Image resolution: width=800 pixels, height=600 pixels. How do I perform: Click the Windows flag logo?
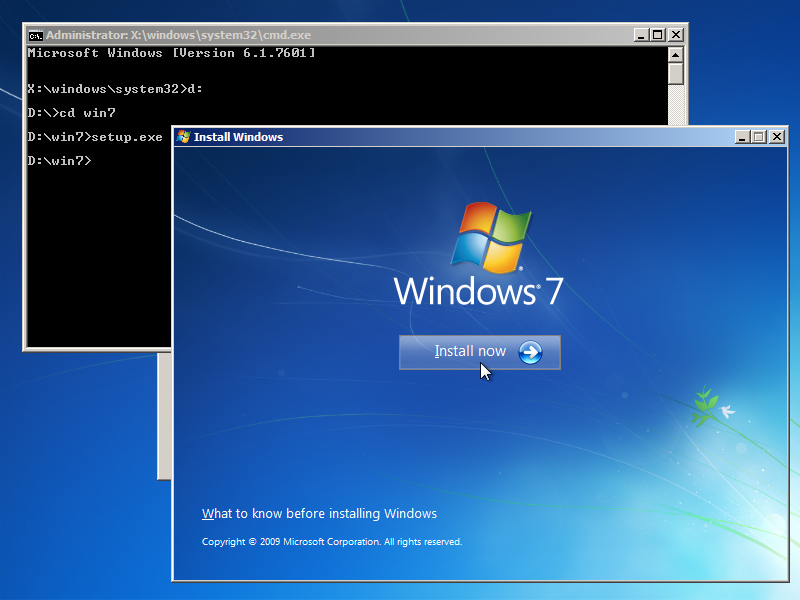(x=490, y=238)
